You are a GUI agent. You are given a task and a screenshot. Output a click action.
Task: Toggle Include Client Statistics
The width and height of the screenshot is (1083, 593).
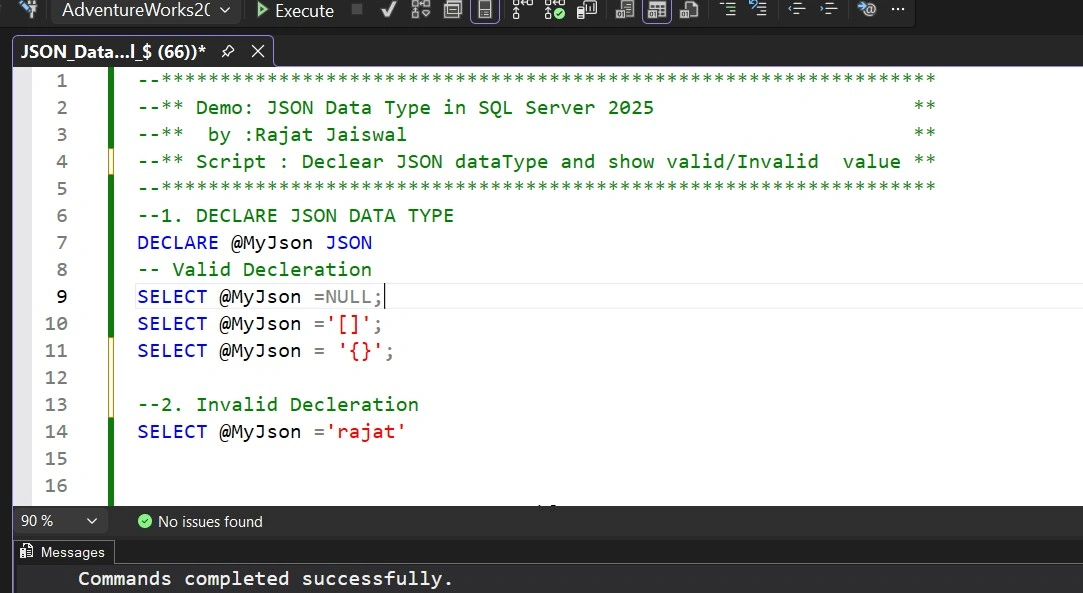tap(587, 10)
